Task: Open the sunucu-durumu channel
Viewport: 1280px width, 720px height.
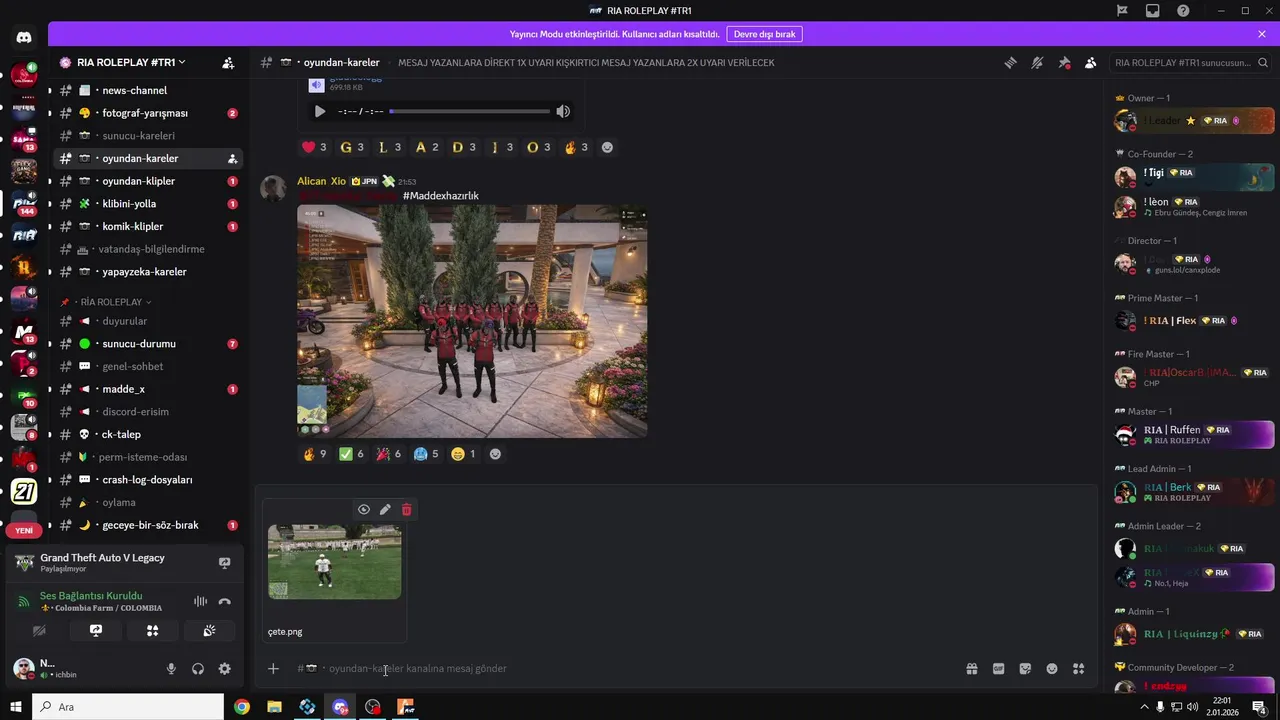Action: 147,344
